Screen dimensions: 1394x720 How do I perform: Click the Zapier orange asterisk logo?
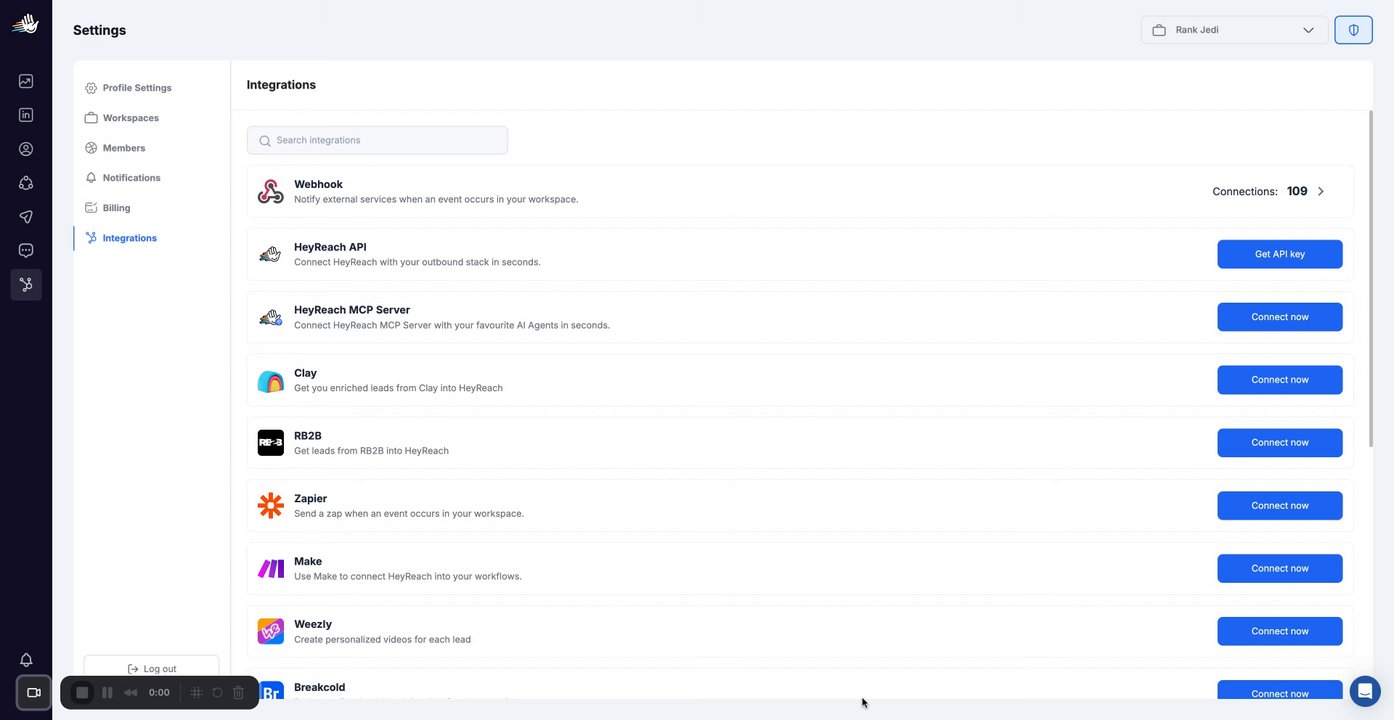(270, 506)
